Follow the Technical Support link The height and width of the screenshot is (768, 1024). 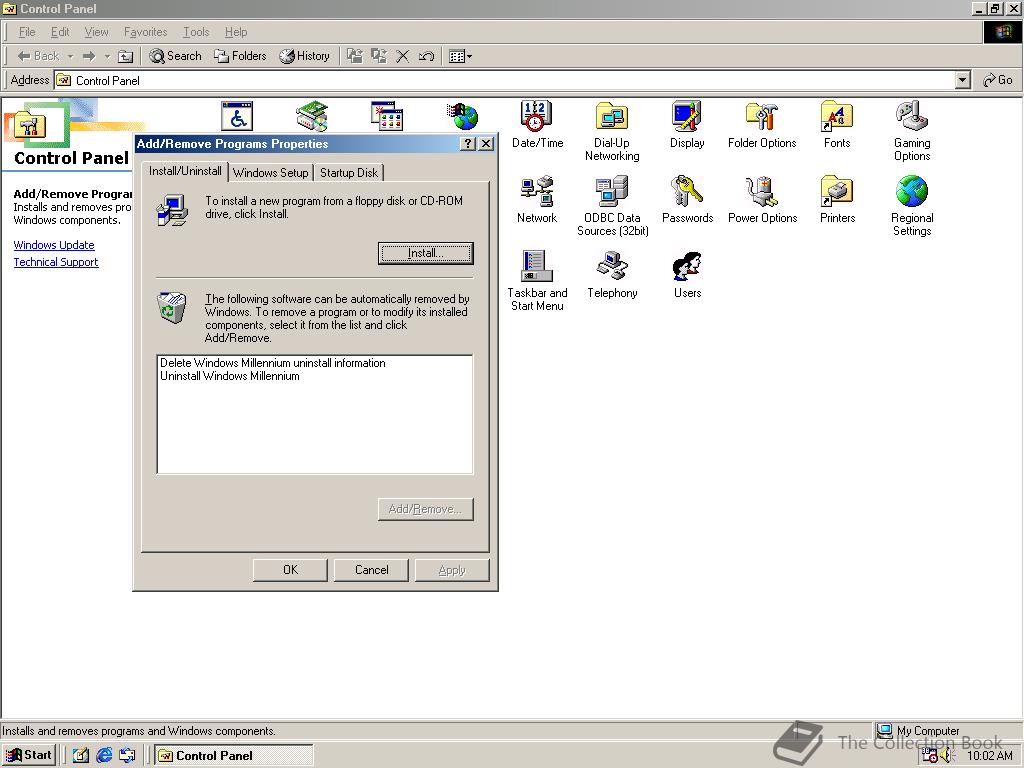(56, 262)
